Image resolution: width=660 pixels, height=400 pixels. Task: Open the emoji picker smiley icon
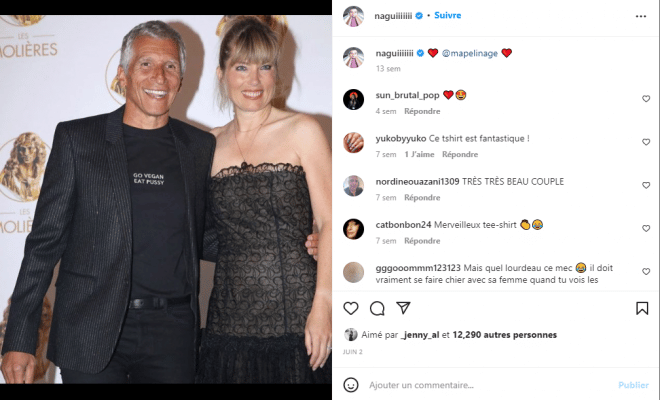(351, 385)
